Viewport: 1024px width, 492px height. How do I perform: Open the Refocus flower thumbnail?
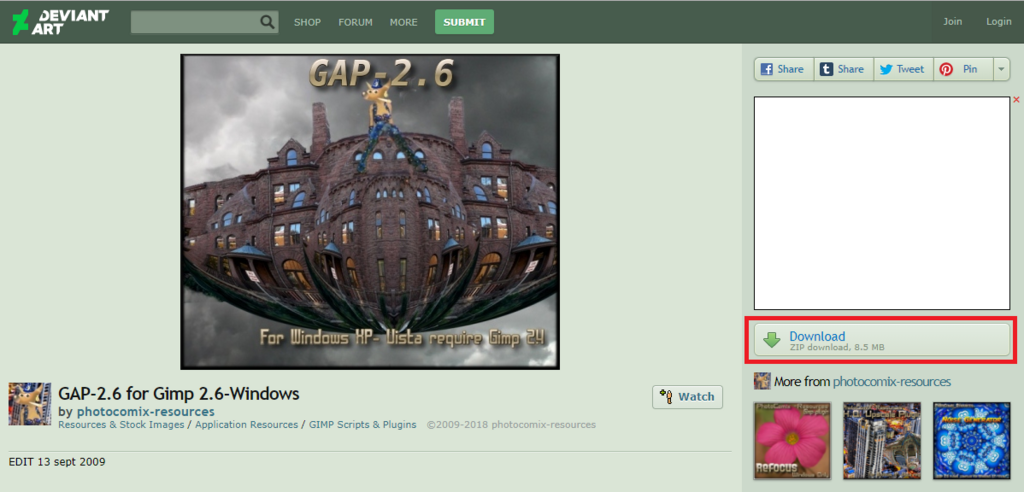792,440
